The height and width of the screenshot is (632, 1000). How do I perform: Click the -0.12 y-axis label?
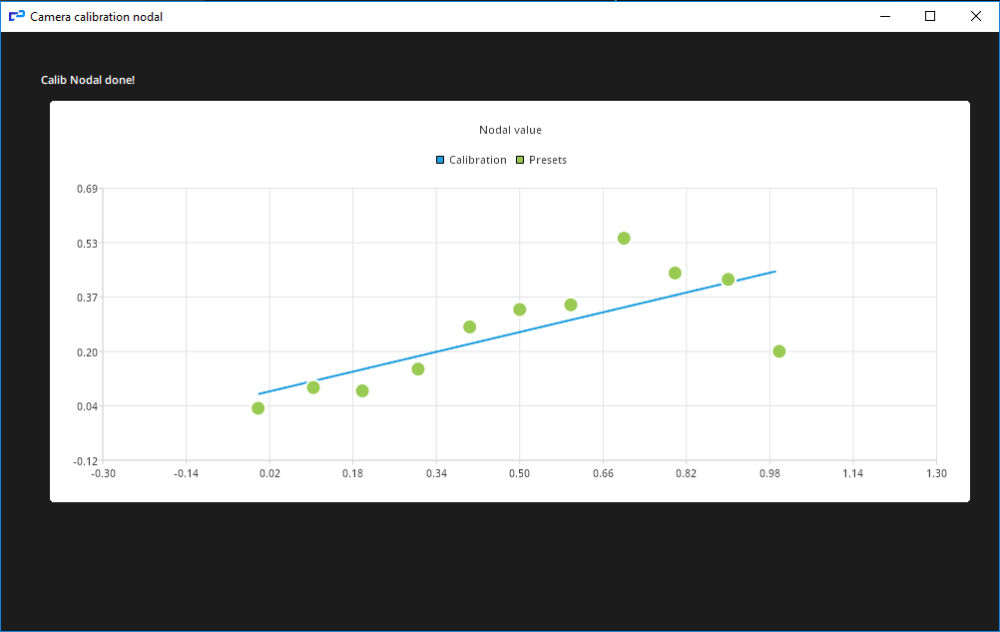[85, 461]
